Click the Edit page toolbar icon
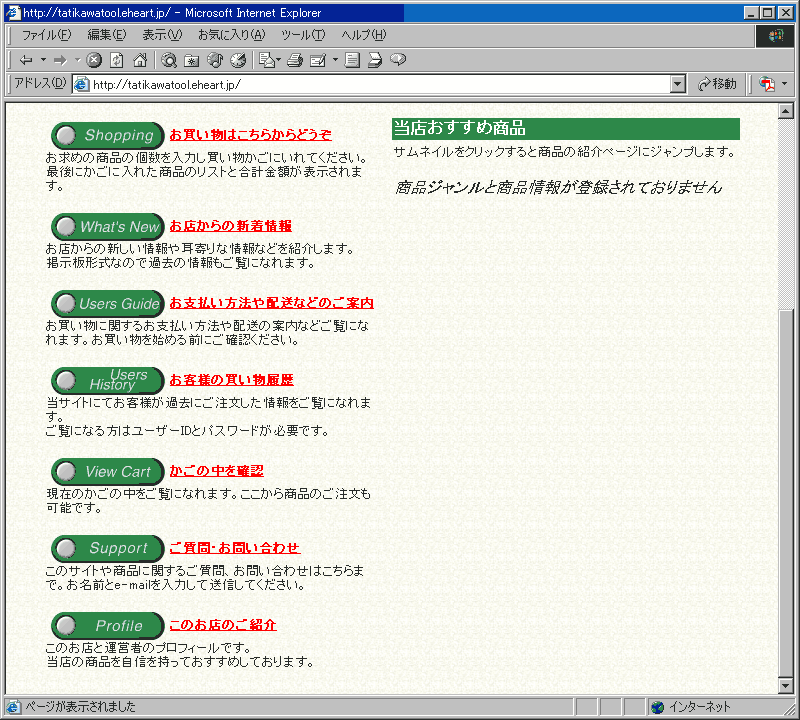800x720 pixels. [318, 60]
